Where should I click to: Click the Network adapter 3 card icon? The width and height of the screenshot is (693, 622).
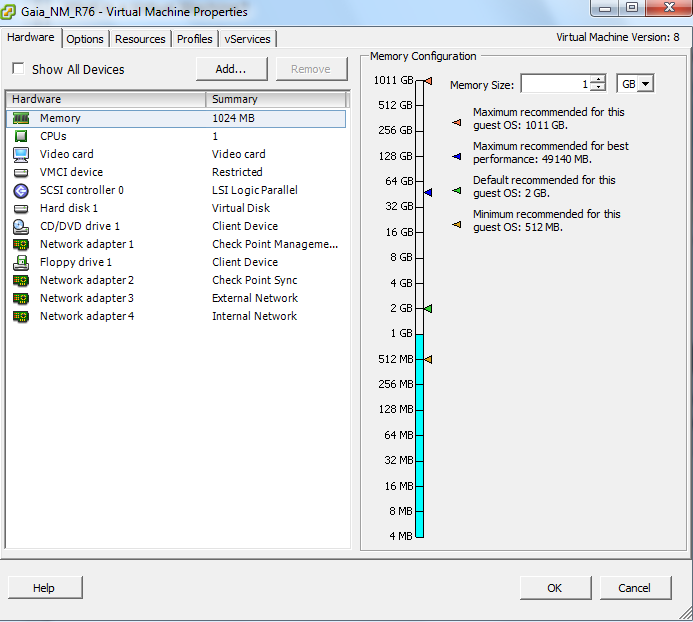pos(21,298)
